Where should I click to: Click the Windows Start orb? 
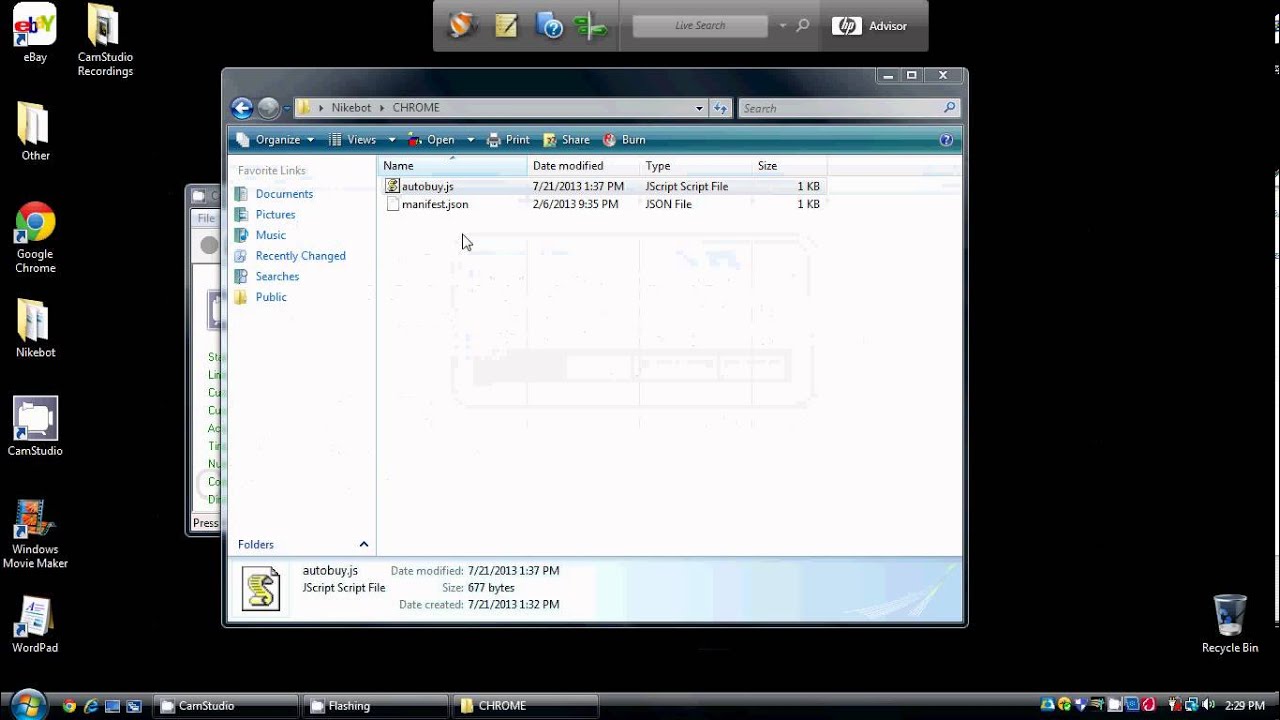pyautogui.click(x=28, y=705)
